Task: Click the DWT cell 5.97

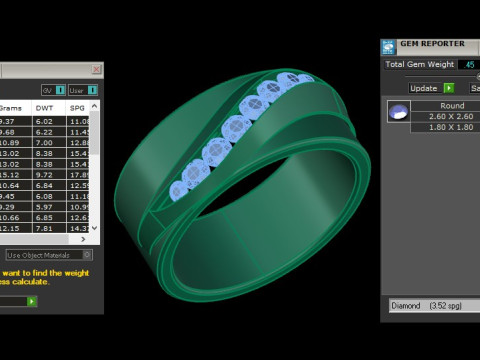Action: pos(49,207)
